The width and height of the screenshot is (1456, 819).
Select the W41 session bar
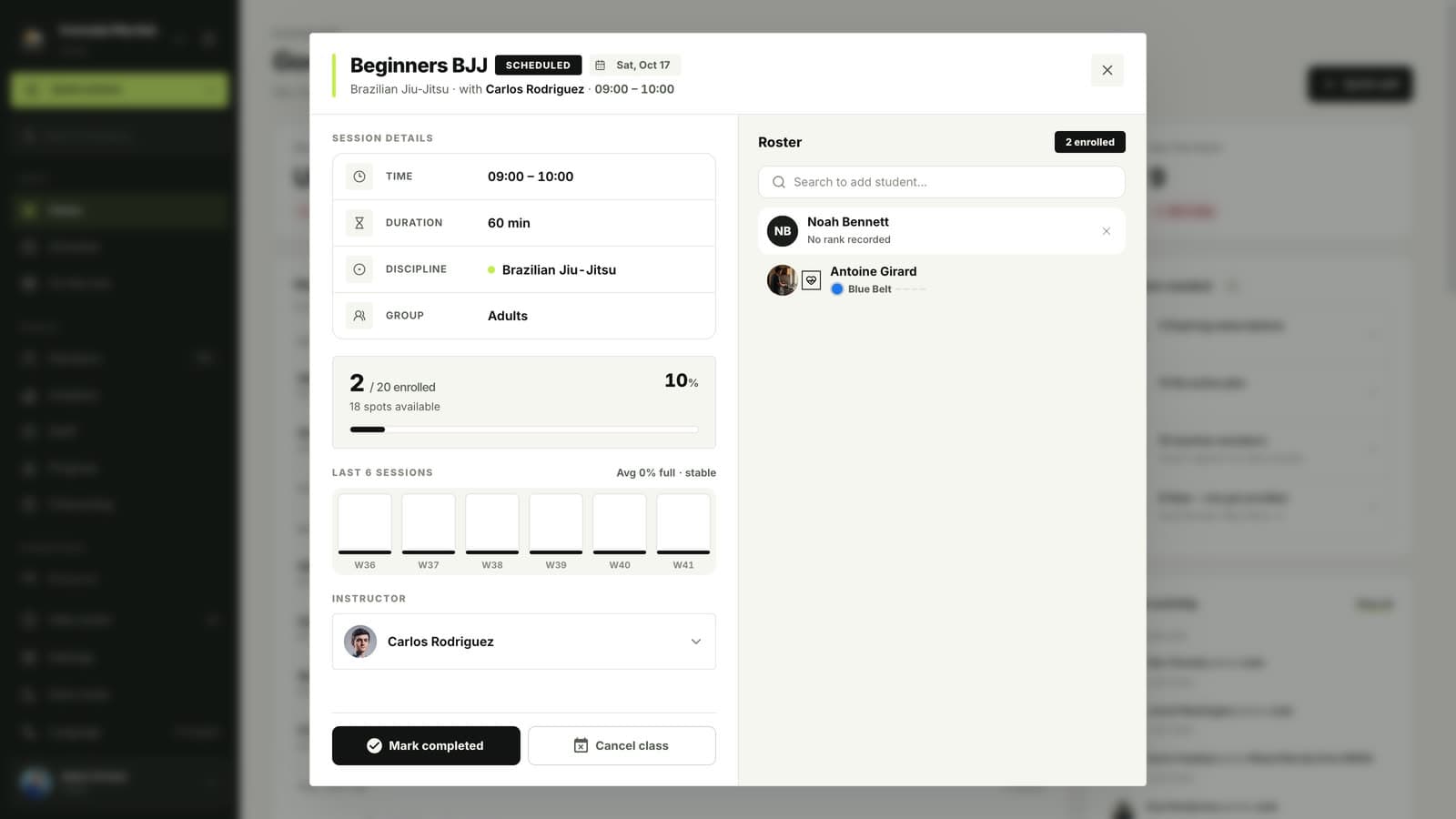683,524
